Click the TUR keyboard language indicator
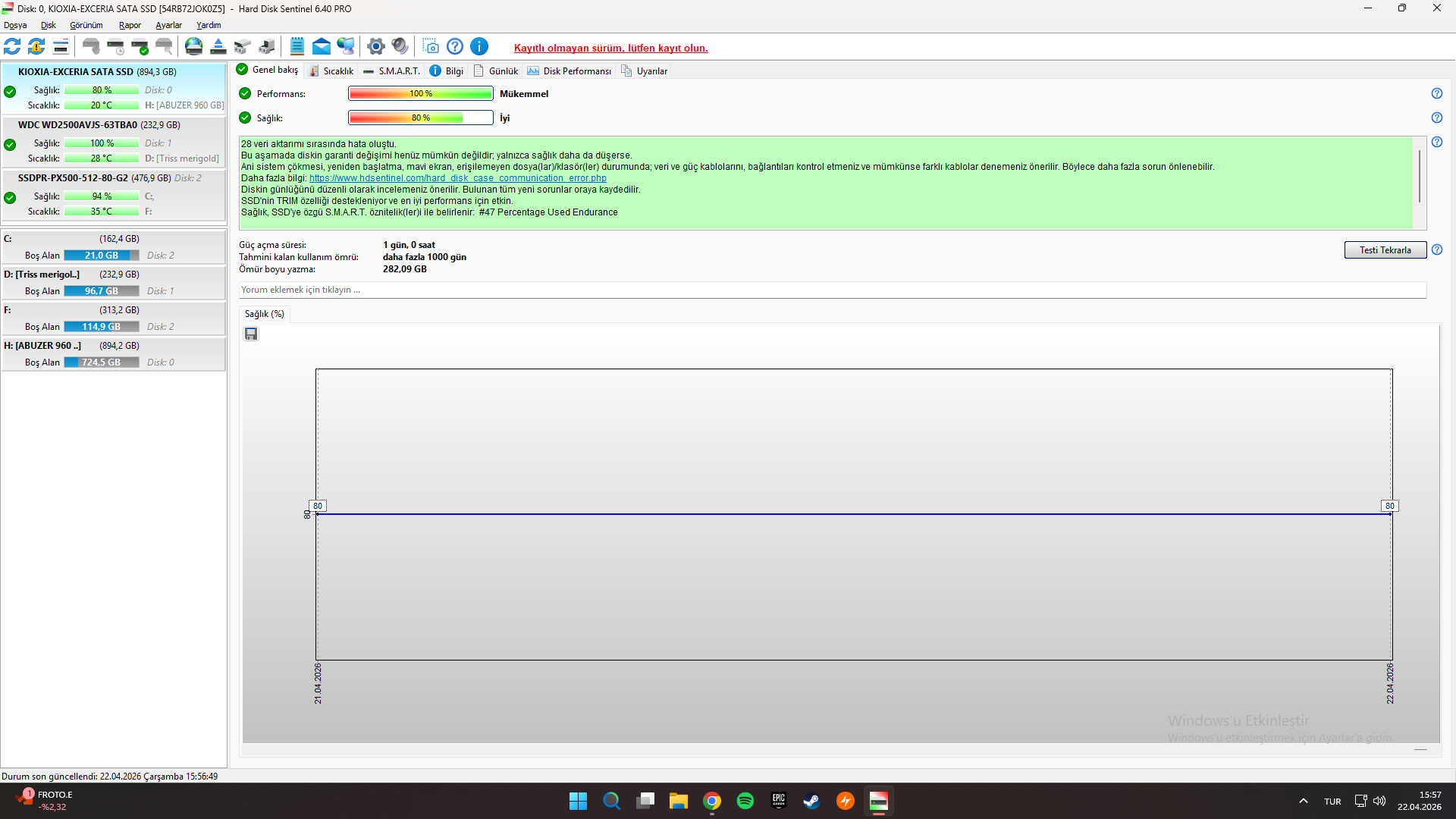 (x=1333, y=802)
